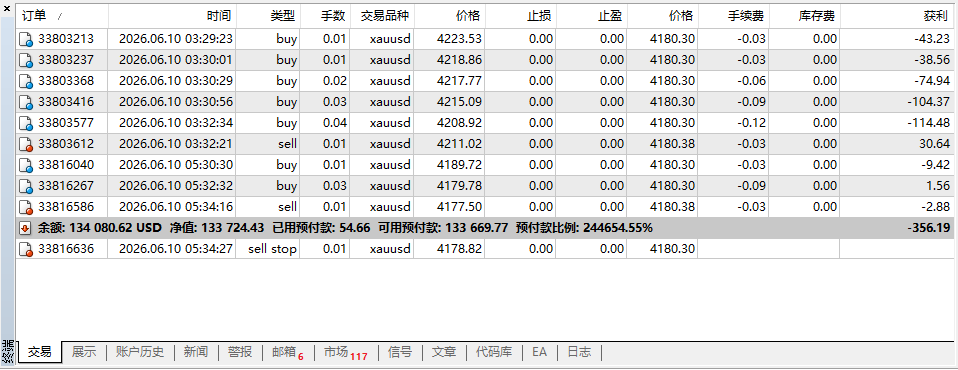This screenshot has width=958, height=370.
Task: Click the profit value 1.56
Action: 938,186
